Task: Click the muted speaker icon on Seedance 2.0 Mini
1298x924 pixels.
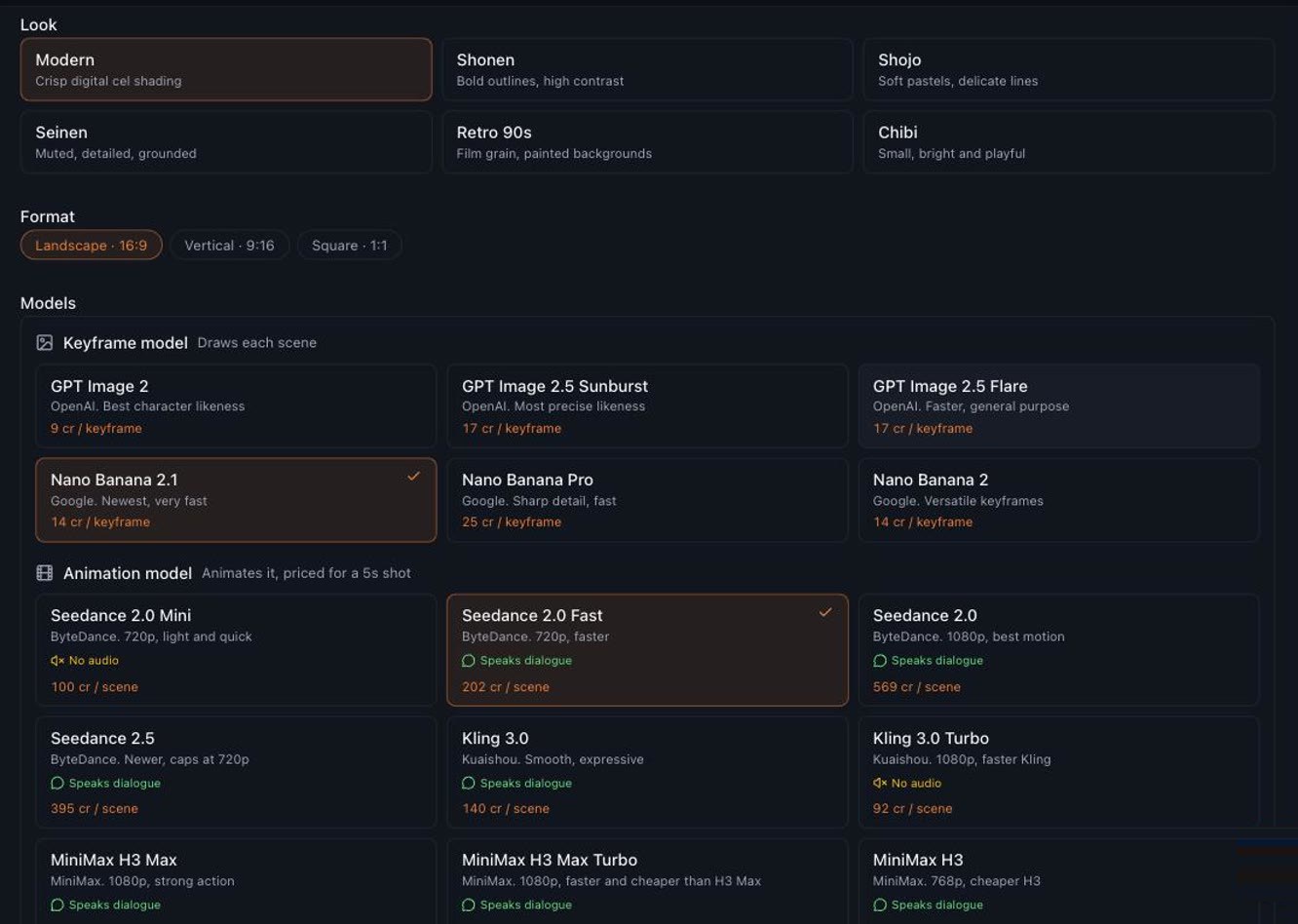Action: pos(57,661)
